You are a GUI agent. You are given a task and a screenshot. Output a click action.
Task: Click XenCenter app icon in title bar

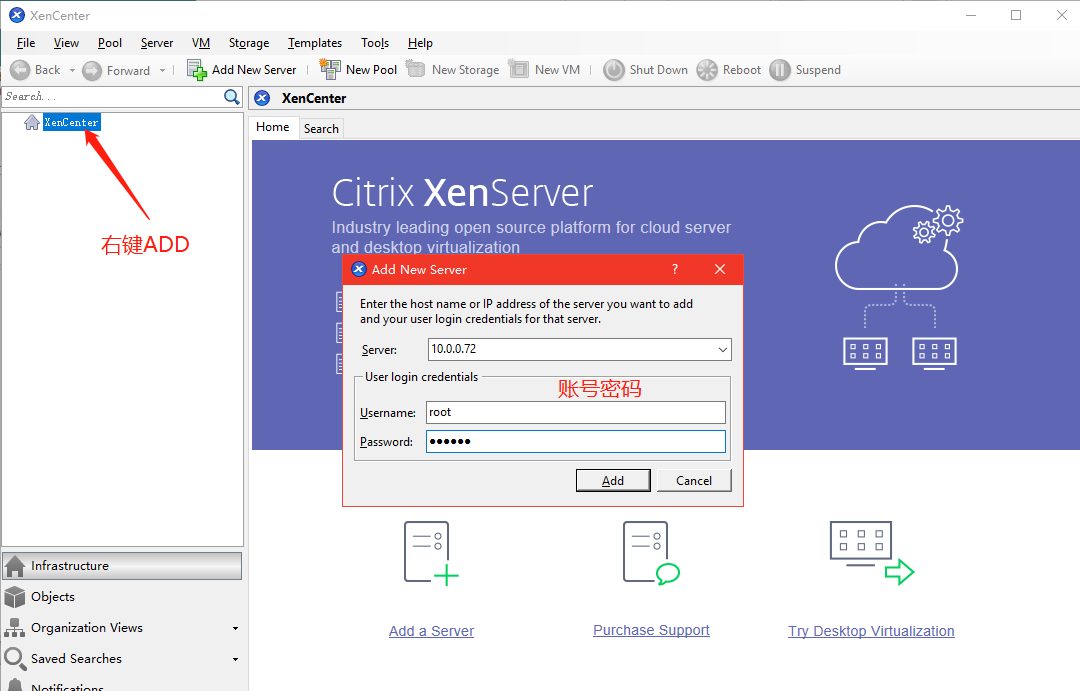point(17,15)
